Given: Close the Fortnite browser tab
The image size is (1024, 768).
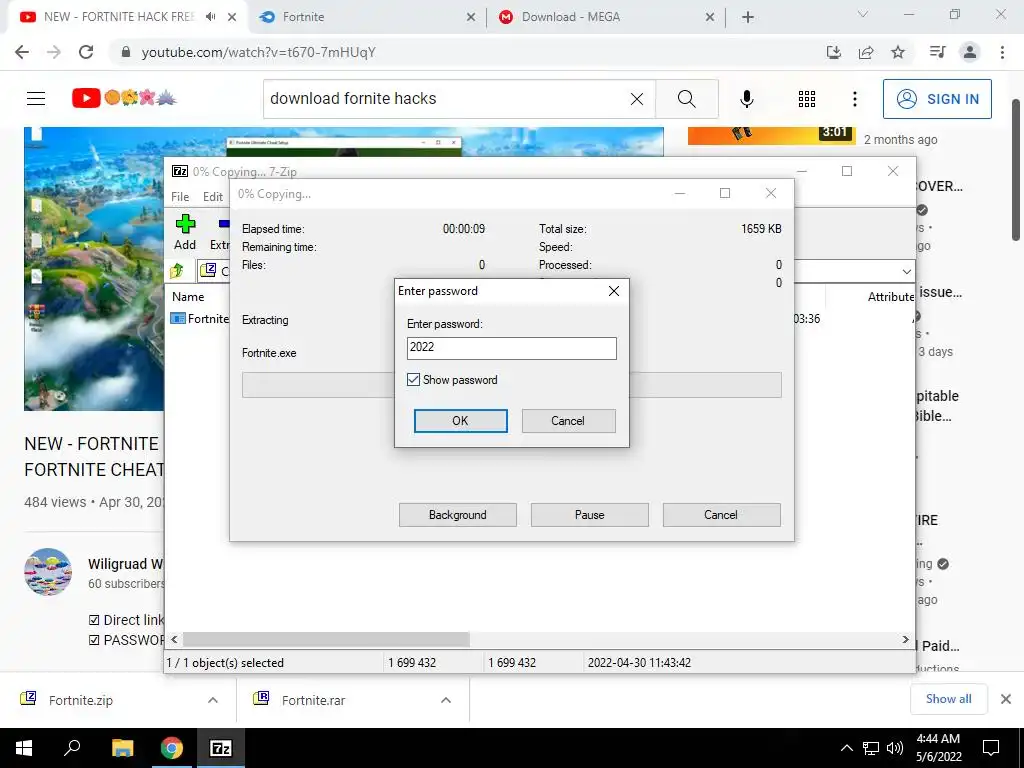Looking at the screenshot, I should [x=471, y=18].
